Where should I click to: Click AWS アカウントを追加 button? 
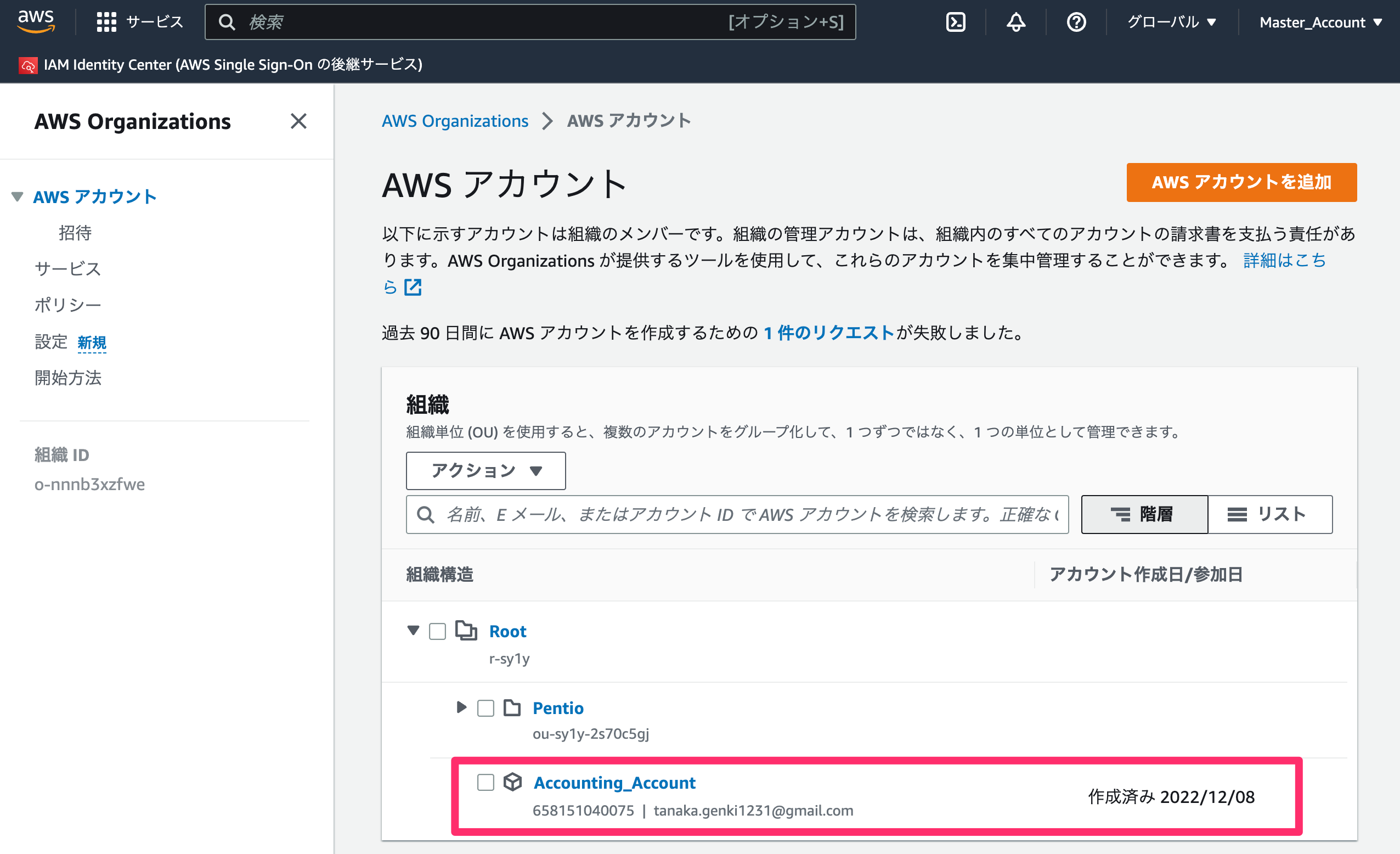[1241, 183]
